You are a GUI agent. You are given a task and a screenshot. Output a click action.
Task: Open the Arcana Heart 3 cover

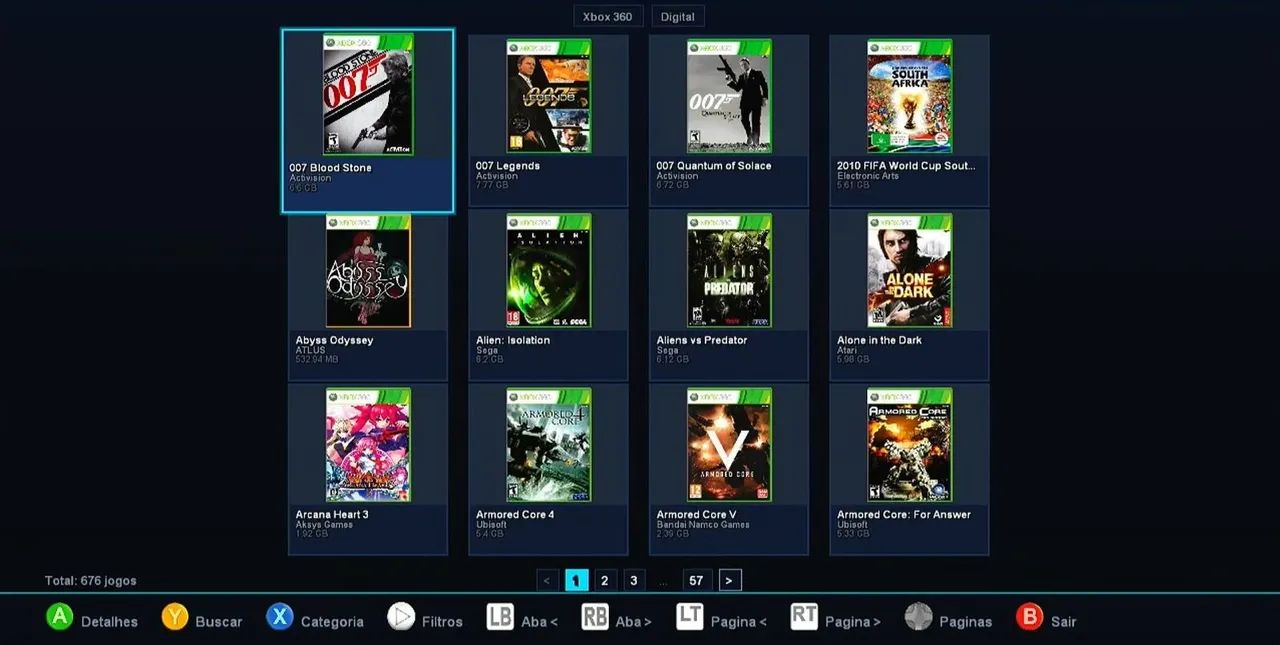click(x=368, y=445)
